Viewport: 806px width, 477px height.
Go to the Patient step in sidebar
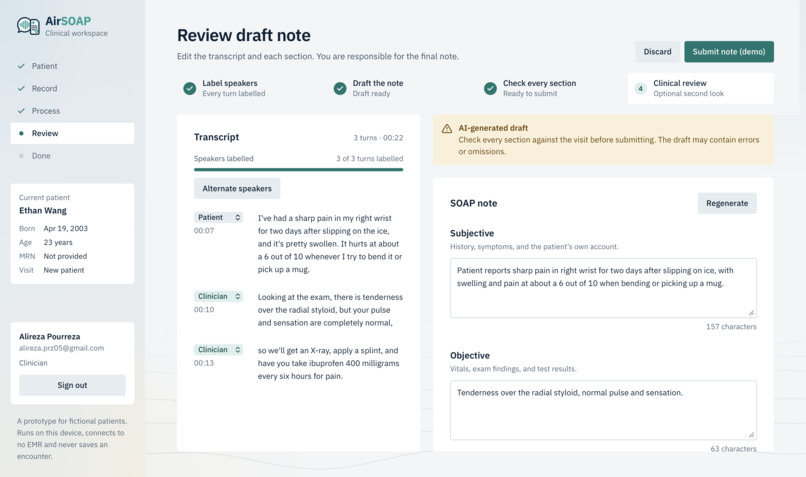click(72, 66)
